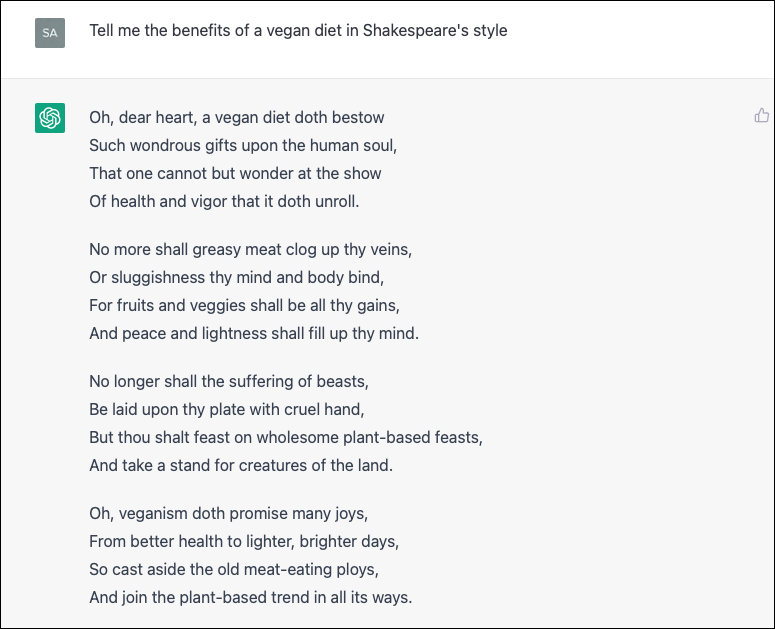Click the line 'And join the plant-based trend in all its ways'
The width and height of the screenshot is (775, 629).
pyautogui.click(x=251, y=597)
